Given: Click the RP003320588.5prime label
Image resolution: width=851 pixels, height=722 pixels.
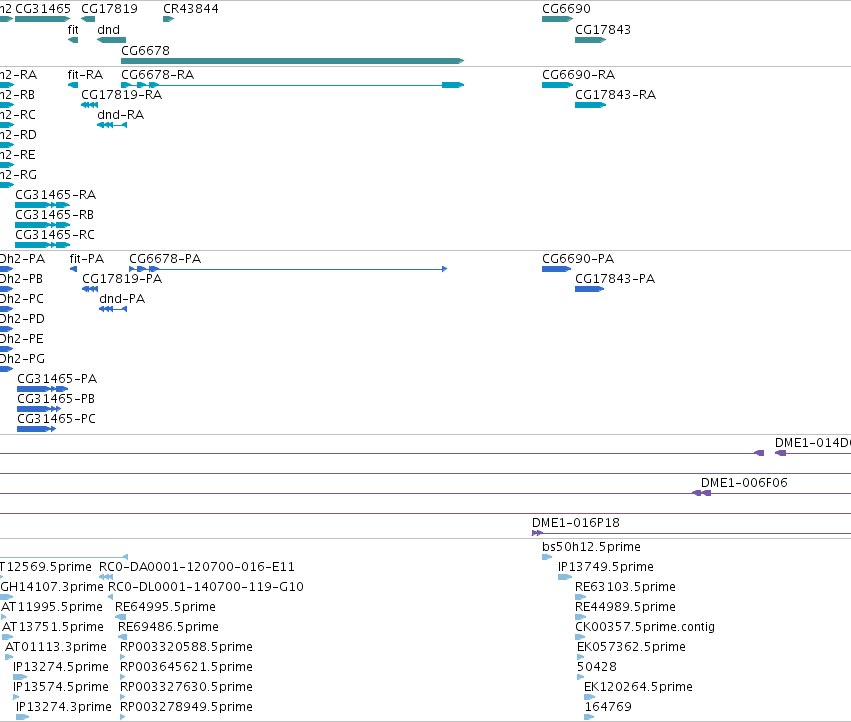Looking at the screenshot, I should click(186, 647).
